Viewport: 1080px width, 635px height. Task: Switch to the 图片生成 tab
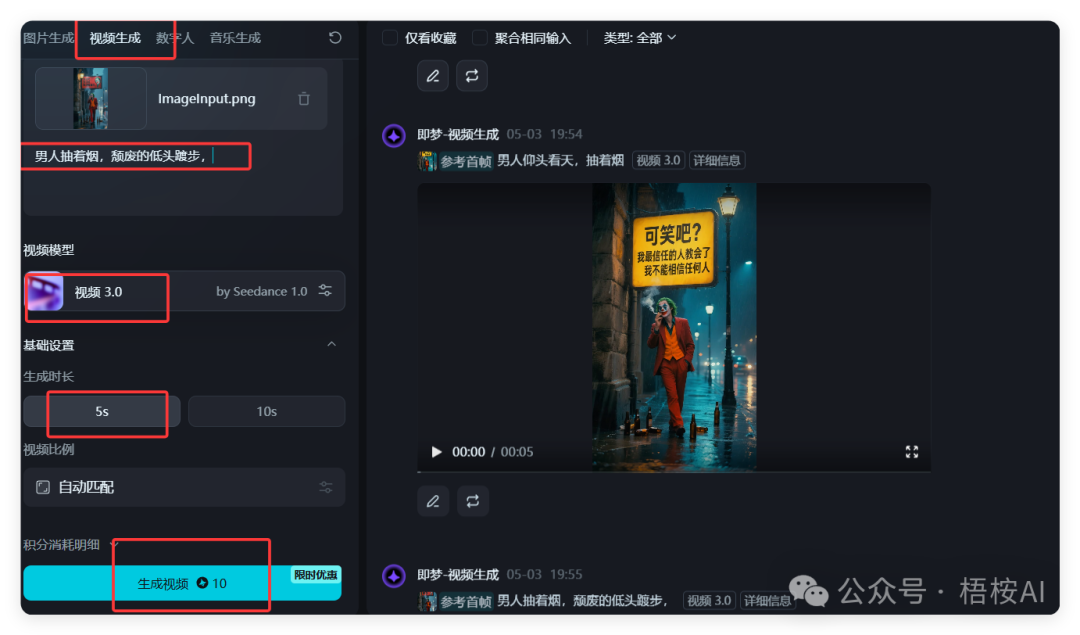pos(48,38)
